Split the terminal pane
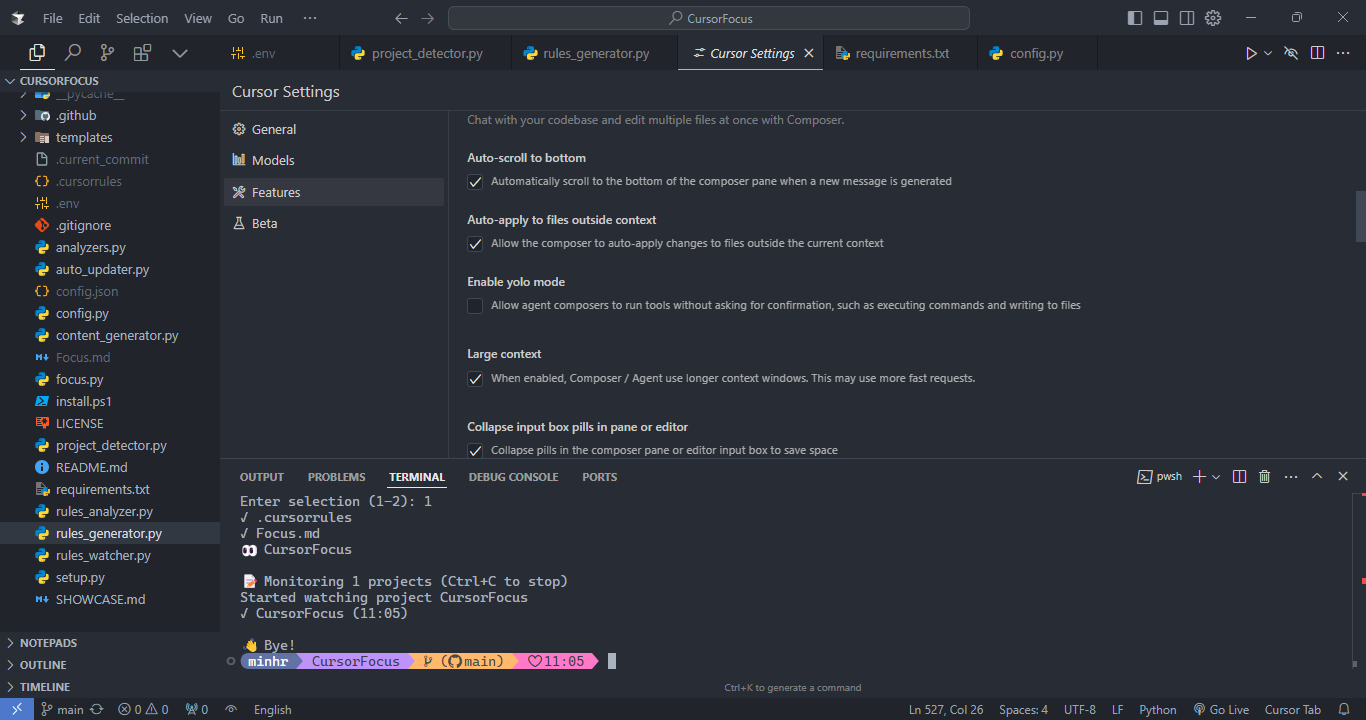This screenshot has width=1366, height=720. coord(1240,477)
